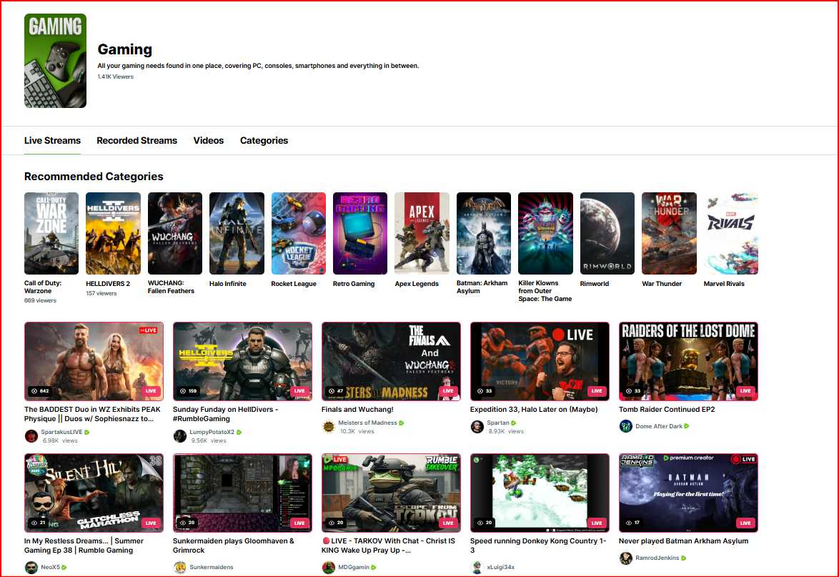Open WUCHANG: Fallen Feathers category cover
Image resolution: width=839 pixels, height=577 pixels.
click(x=175, y=233)
